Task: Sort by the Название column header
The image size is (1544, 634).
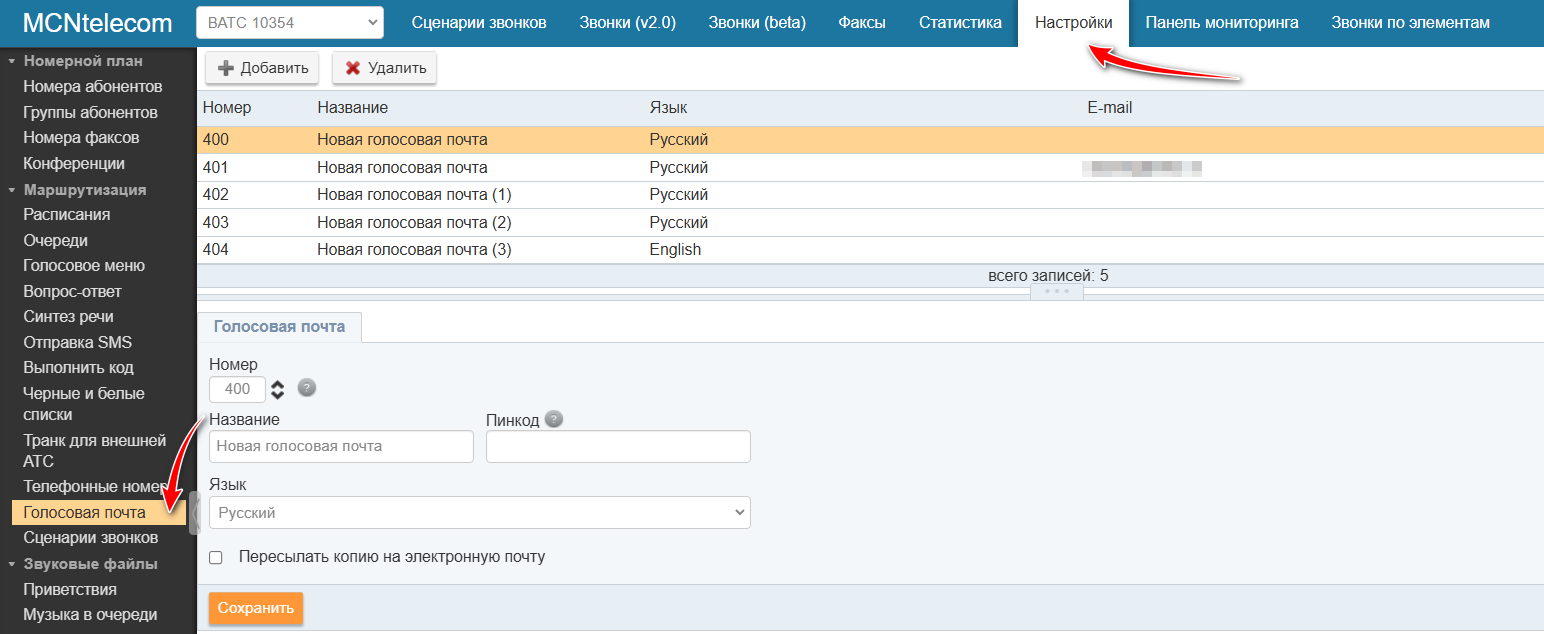Action: 352,107
